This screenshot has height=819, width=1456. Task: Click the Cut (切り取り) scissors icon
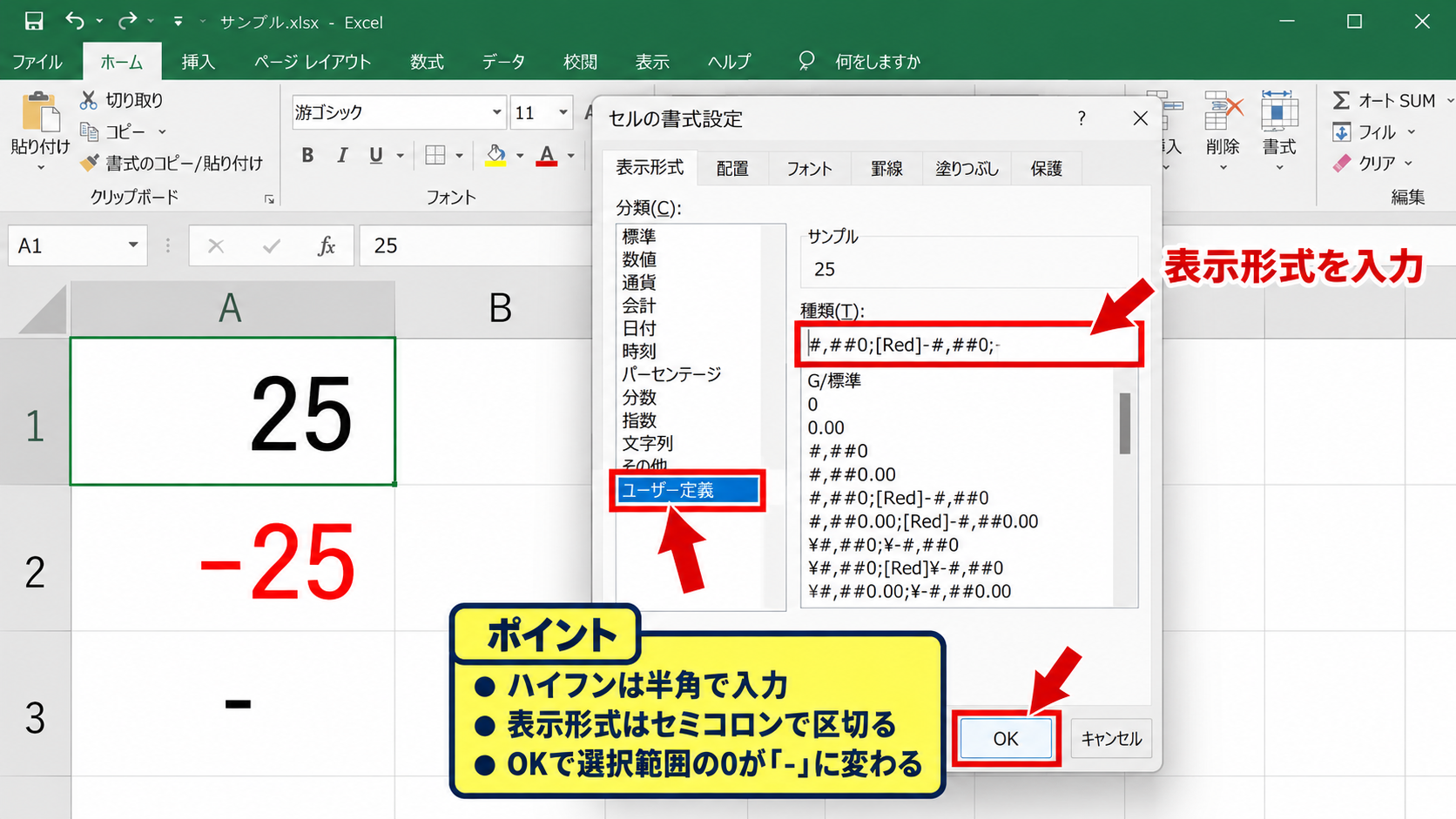point(88,100)
